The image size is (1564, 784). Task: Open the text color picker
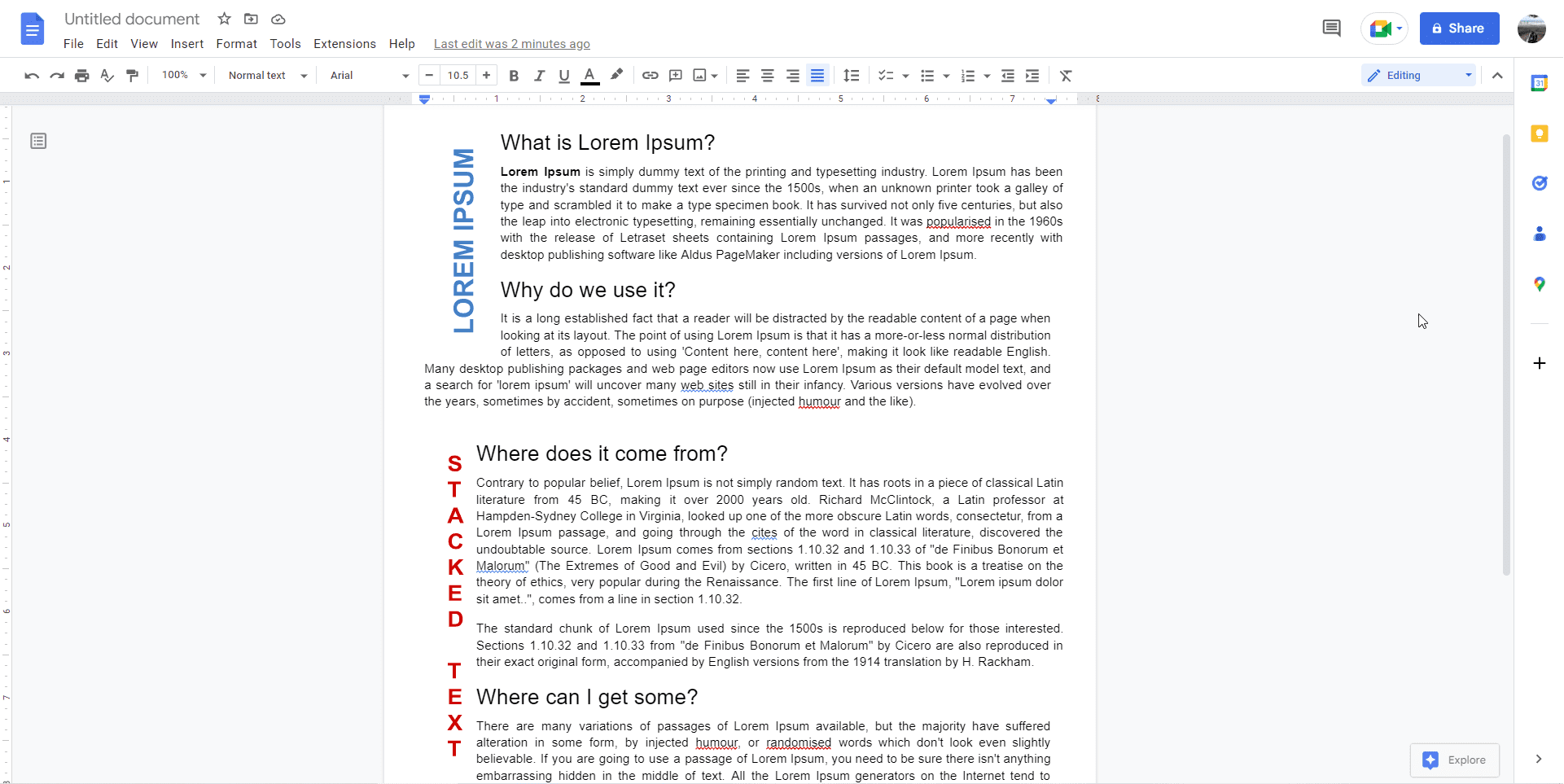pyautogui.click(x=589, y=75)
